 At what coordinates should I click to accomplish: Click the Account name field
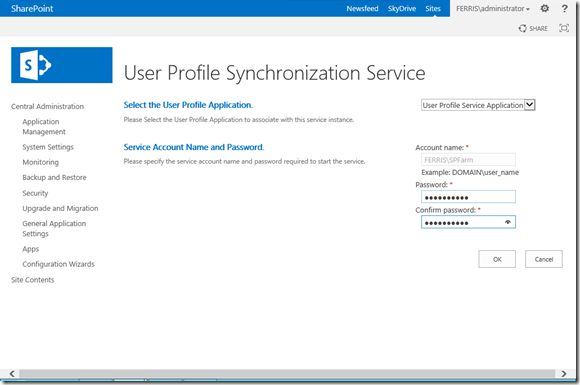coord(468,160)
